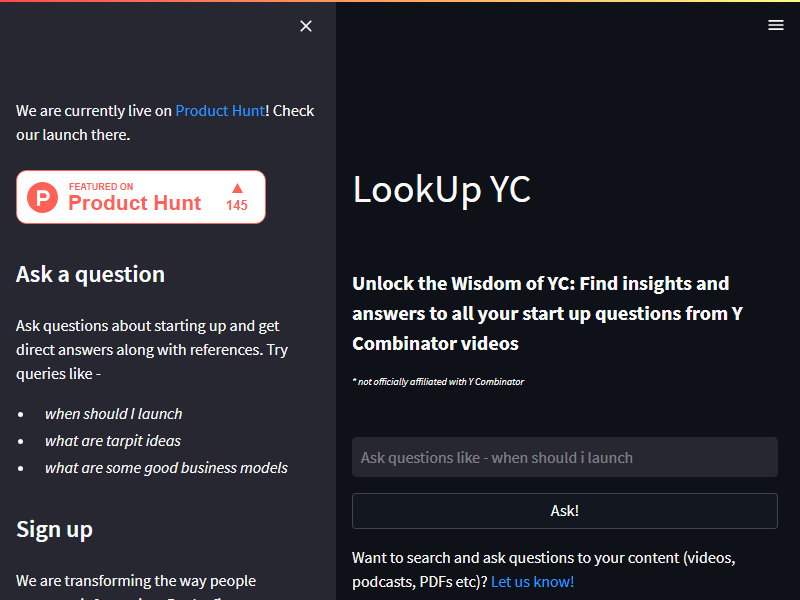Viewport: 800px width, 600px height.
Task: Click the Featured on Product Hunt badge text
Action: pyautogui.click(x=135, y=197)
